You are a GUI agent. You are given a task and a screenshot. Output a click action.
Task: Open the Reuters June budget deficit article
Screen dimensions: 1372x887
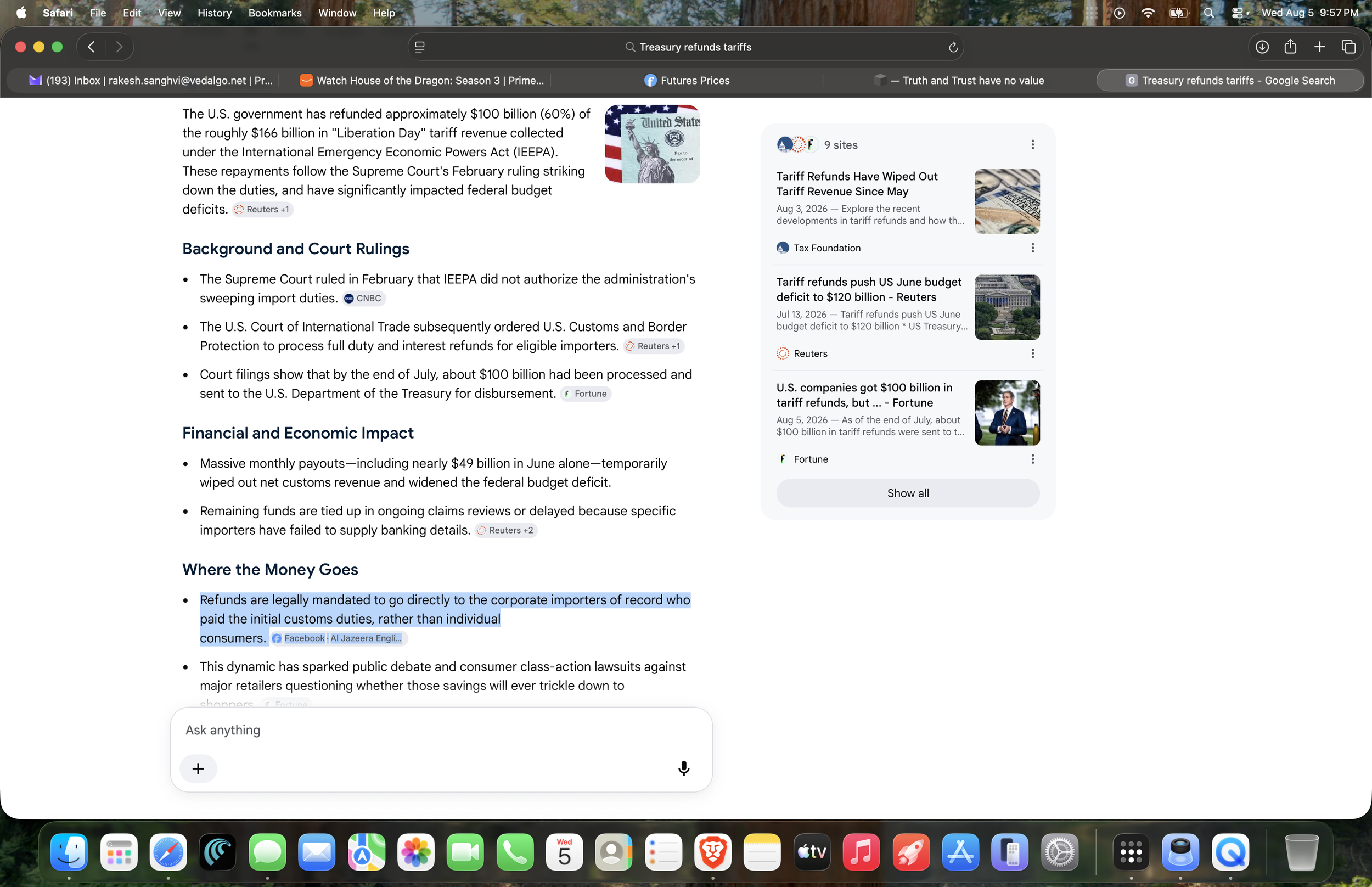[x=868, y=289]
